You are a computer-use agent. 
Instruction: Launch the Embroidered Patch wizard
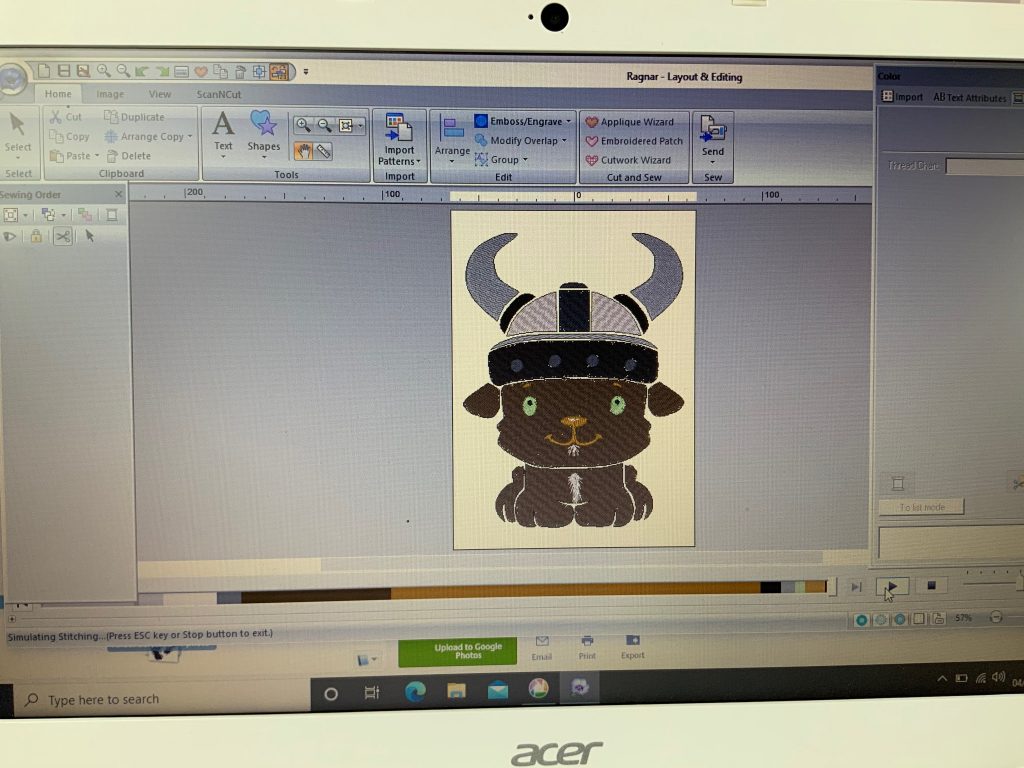[634, 140]
